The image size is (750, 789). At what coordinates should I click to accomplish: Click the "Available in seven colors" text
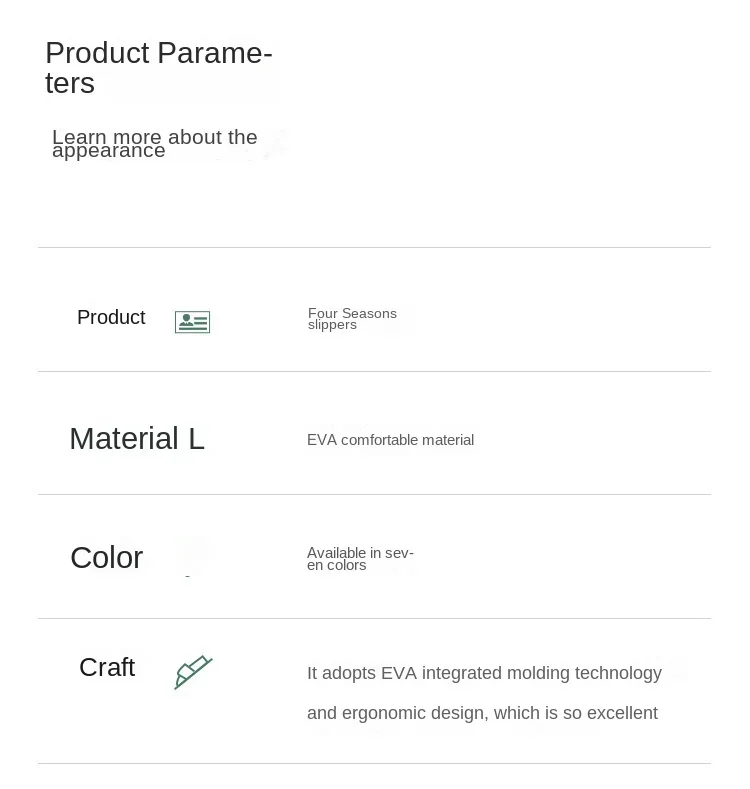click(x=360, y=559)
